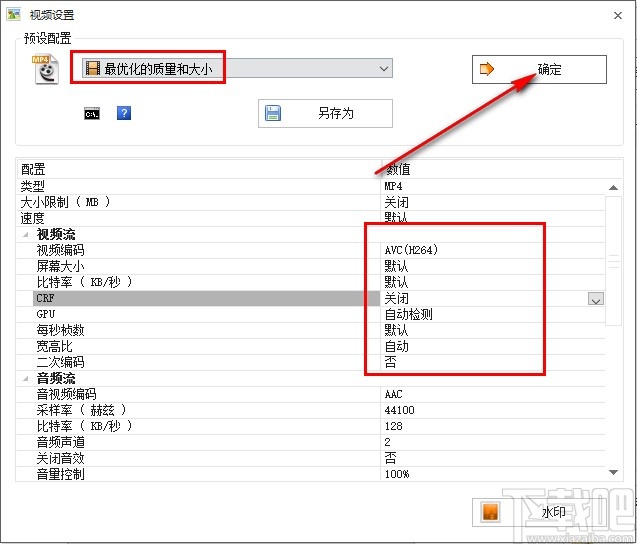
Task: Click the 视频设置 window title icon
Action: coord(13,15)
